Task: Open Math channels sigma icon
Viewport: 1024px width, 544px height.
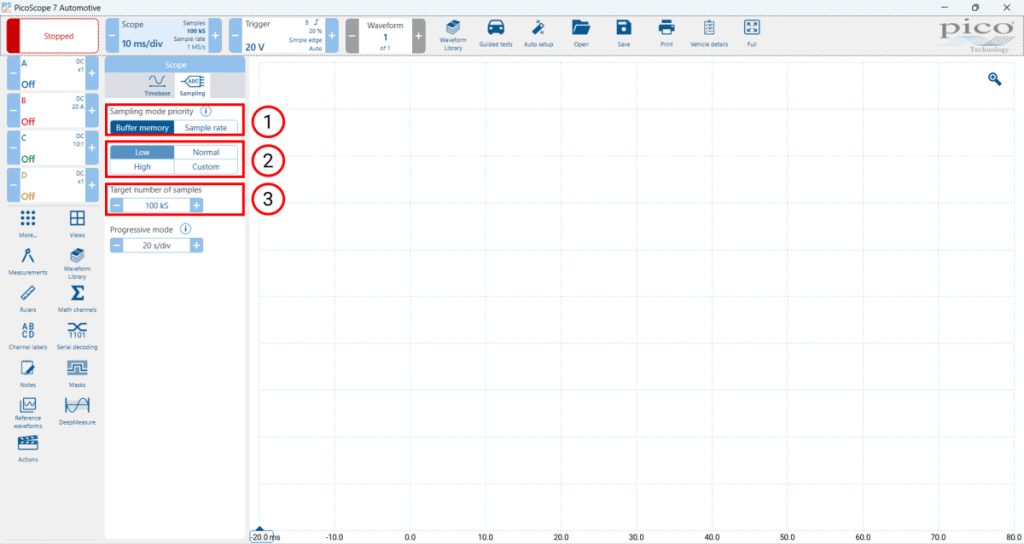Action: coord(77,298)
